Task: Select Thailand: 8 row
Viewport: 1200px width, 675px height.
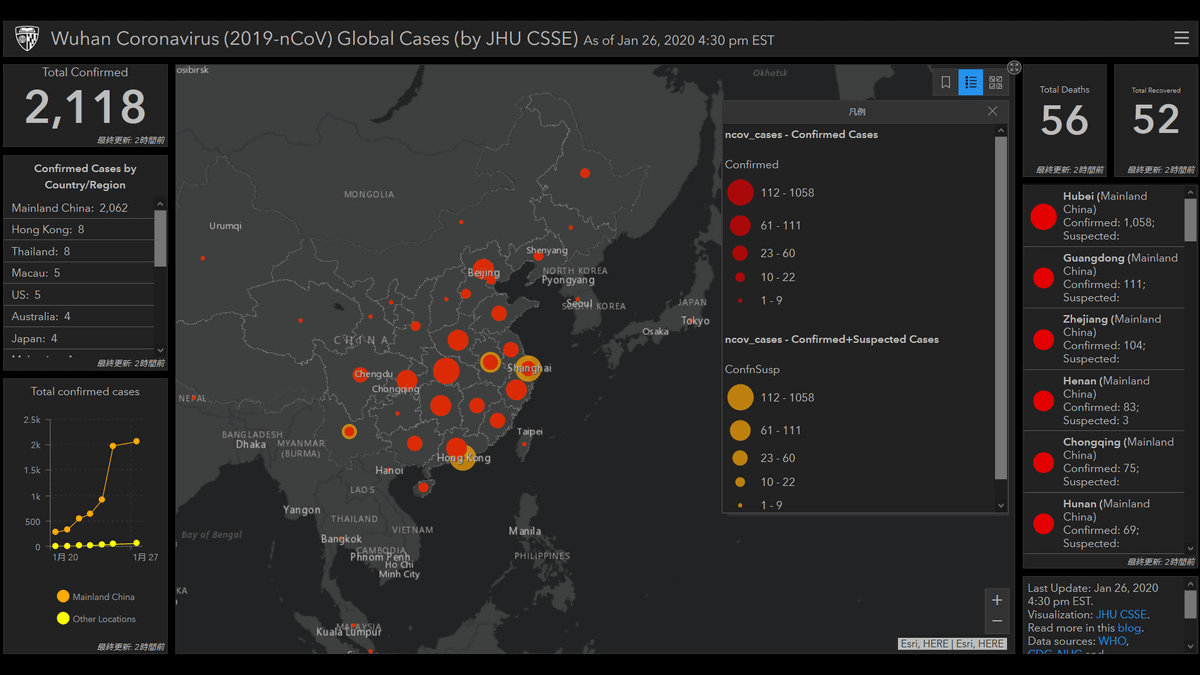Action: click(80, 252)
